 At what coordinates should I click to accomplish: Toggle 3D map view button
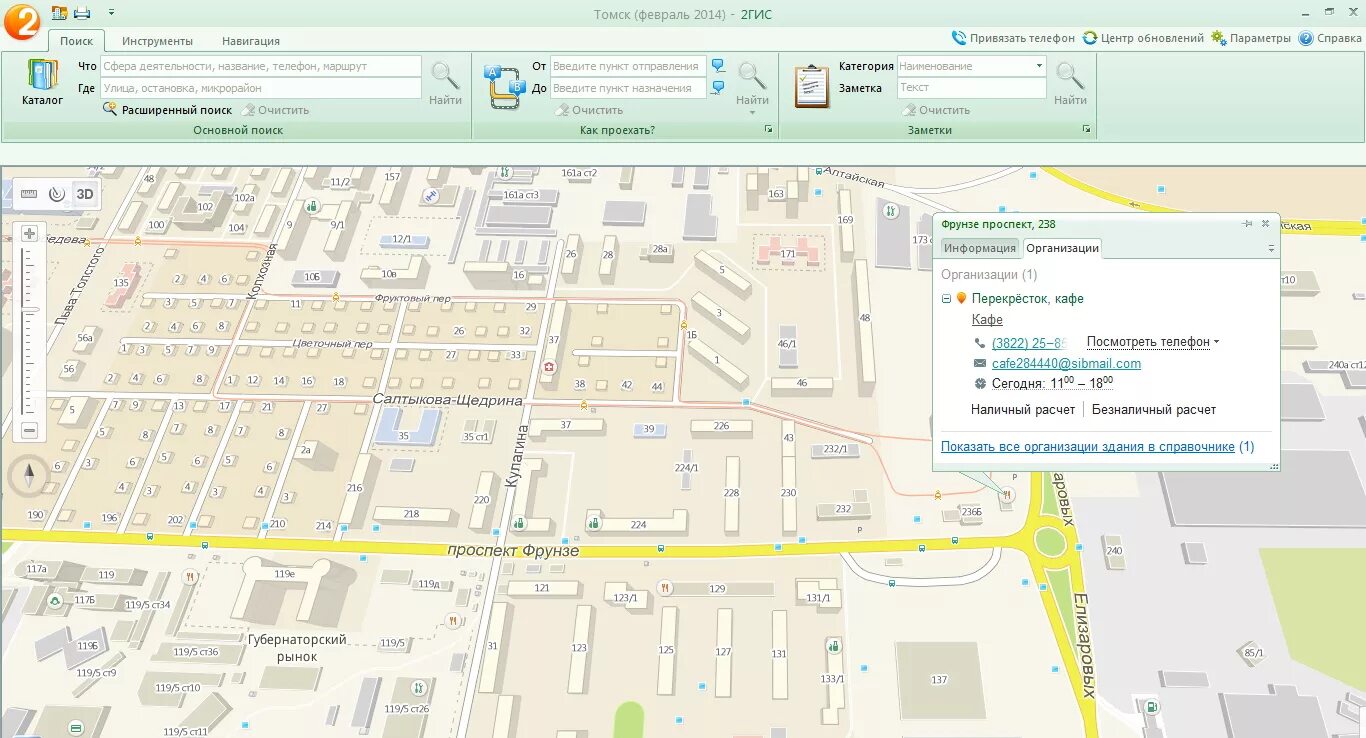(85, 194)
